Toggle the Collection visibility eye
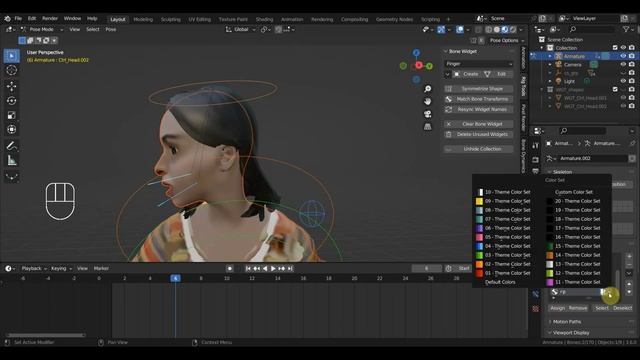The width and height of the screenshot is (640, 360). 623,48
